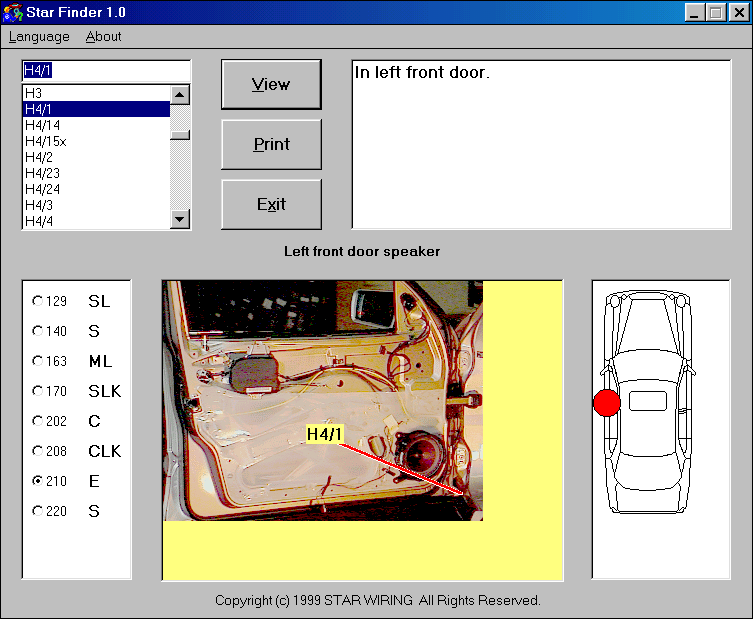Select H4/24 in the component list
The image size is (753, 619).
(x=96, y=189)
